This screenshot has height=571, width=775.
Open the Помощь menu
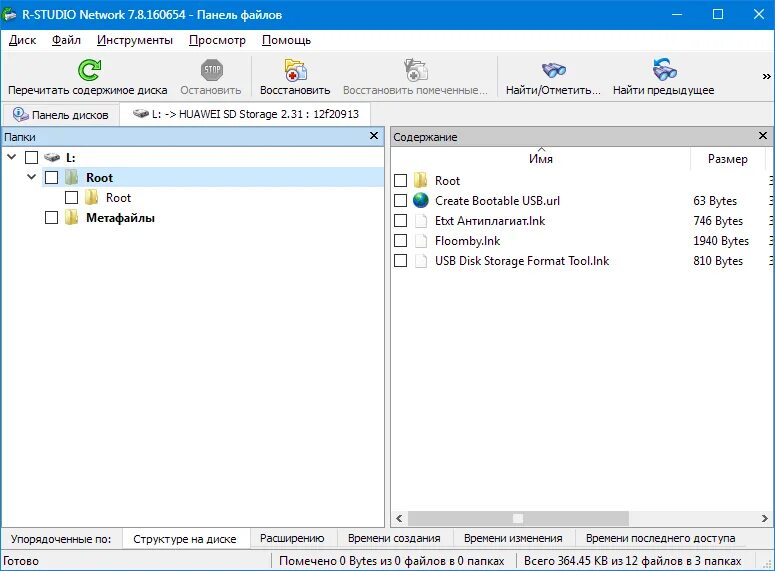point(286,40)
